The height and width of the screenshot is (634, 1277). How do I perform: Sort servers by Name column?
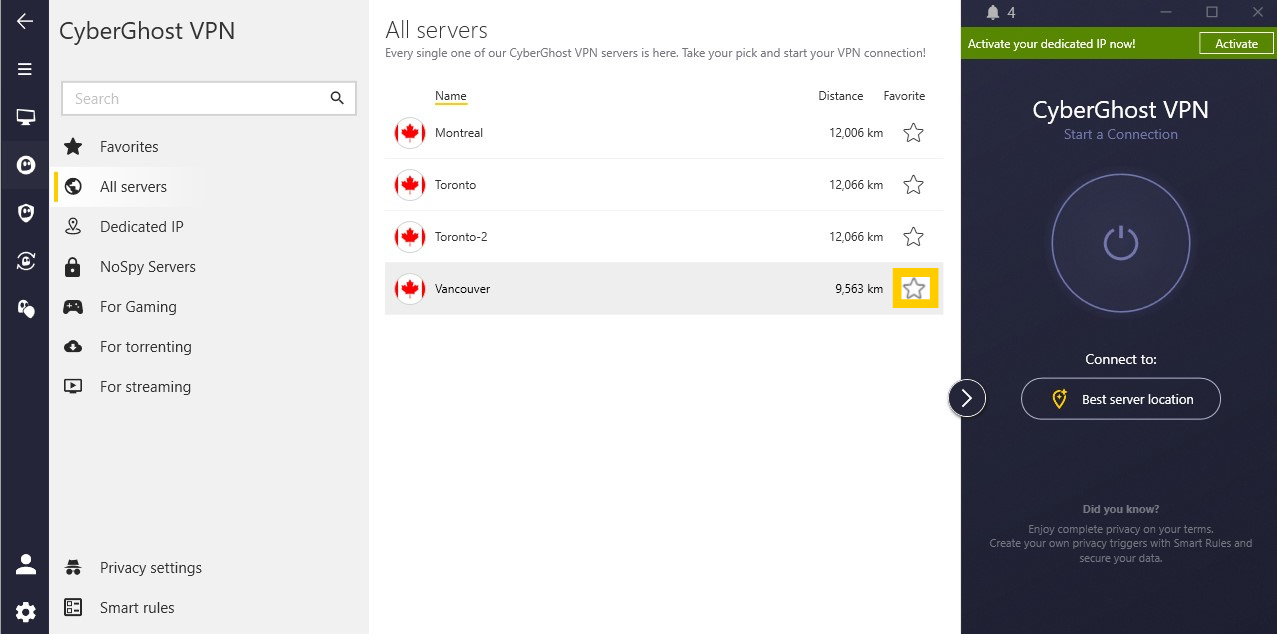coord(451,96)
